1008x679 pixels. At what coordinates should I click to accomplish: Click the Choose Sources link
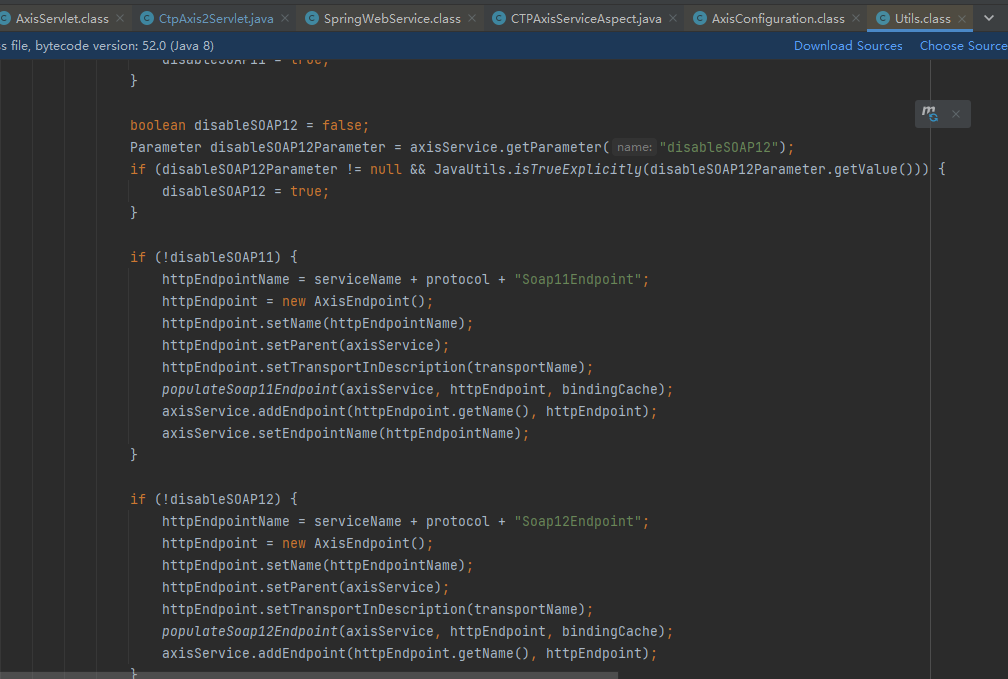963,45
